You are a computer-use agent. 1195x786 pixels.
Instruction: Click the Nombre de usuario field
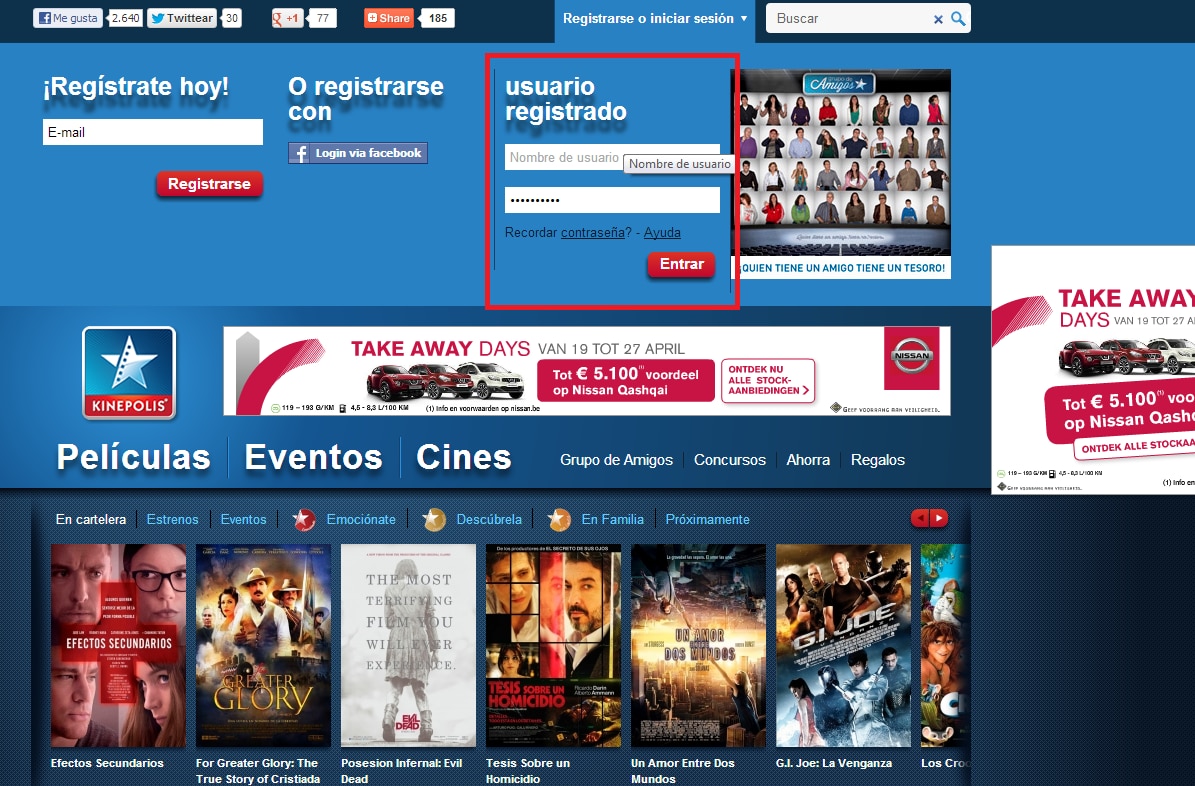(563, 158)
